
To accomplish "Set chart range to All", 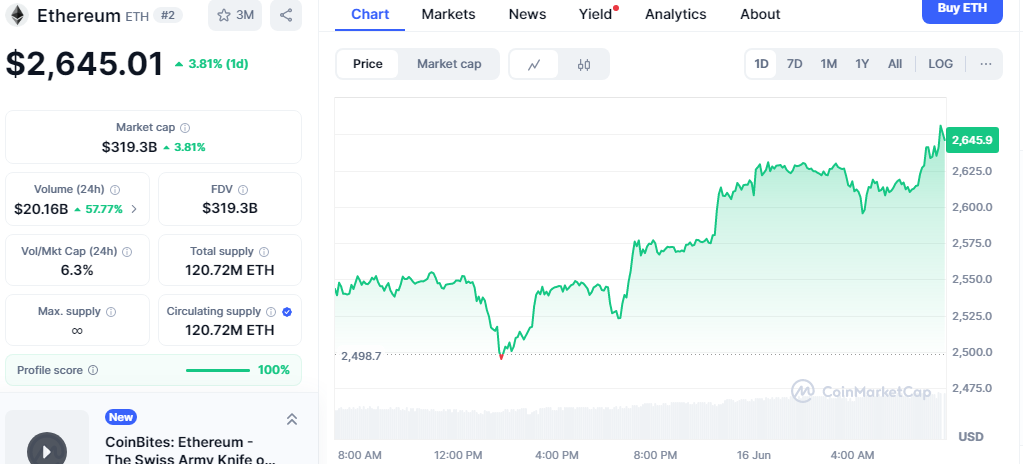I will [x=895, y=64].
